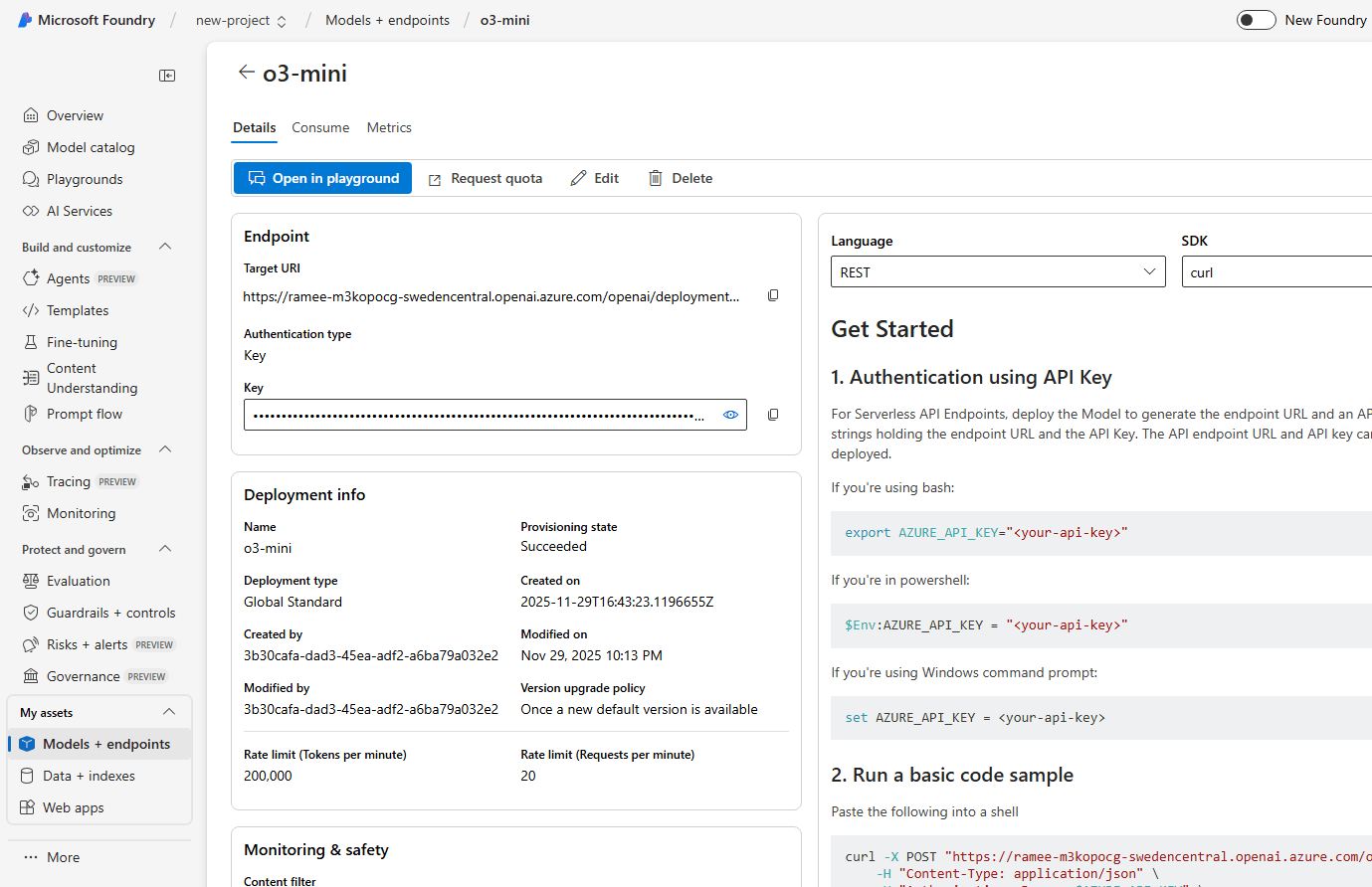Click the API Key input field
This screenshot has height=887, width=1372.
(x=478, y=415)
